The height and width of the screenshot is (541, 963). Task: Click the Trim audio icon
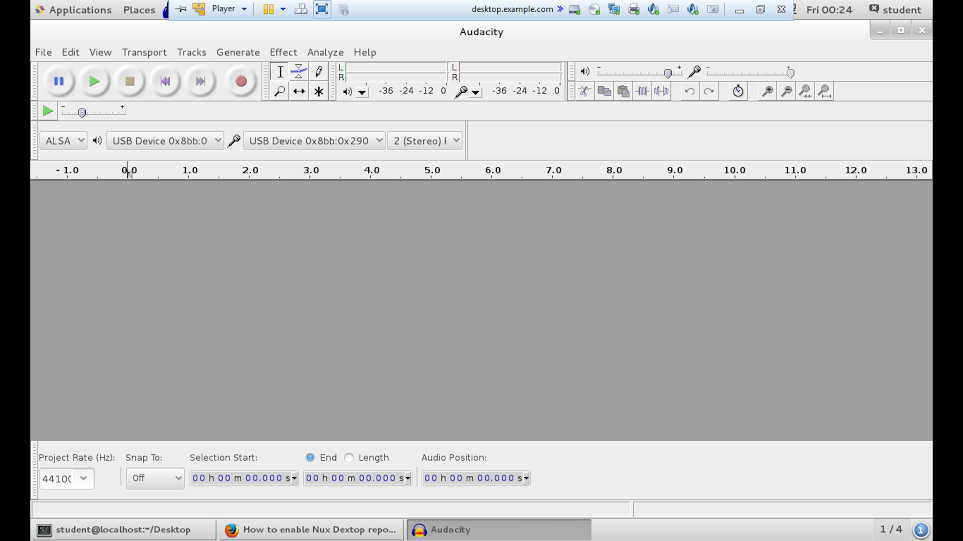coord(642,91)
